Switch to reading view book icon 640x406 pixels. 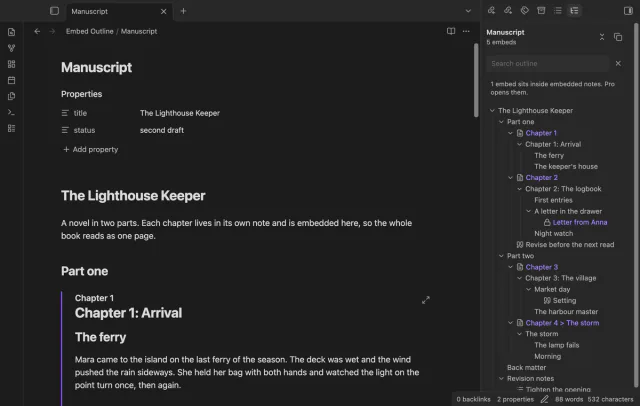[451, 31]
